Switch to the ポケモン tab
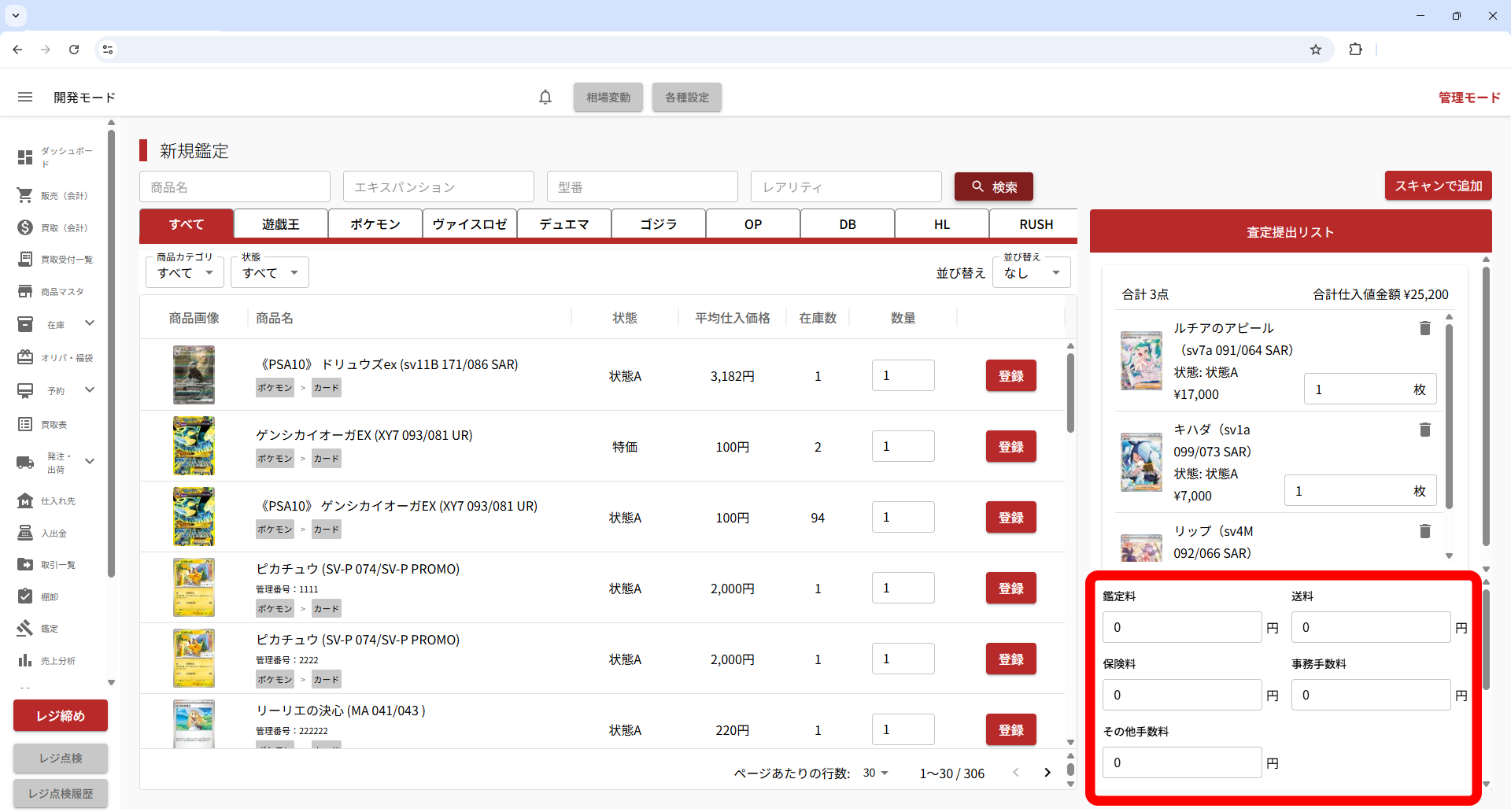 click(x=375, y=224)
